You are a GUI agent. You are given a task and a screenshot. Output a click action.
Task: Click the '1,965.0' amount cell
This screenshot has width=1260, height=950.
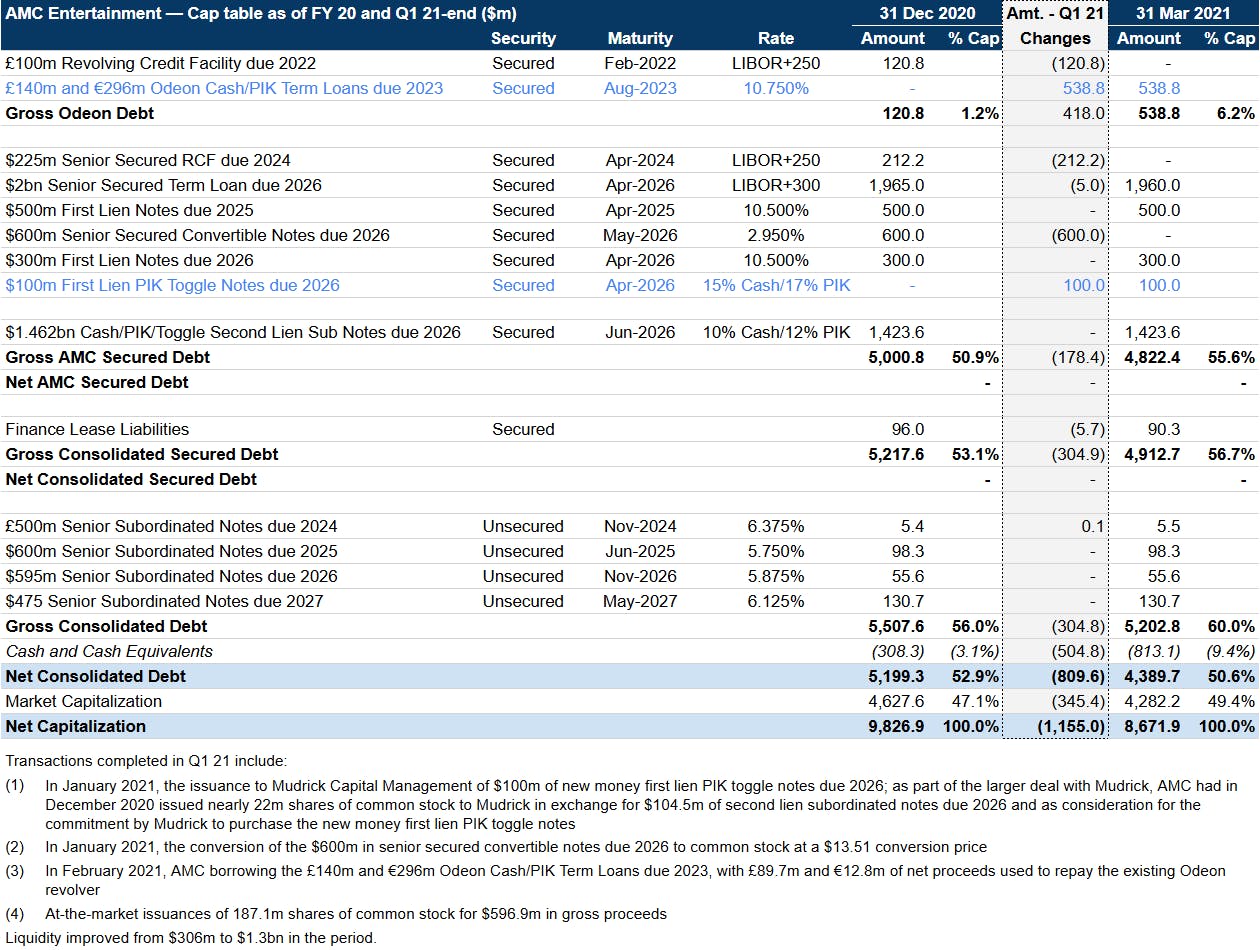(897, 185)
